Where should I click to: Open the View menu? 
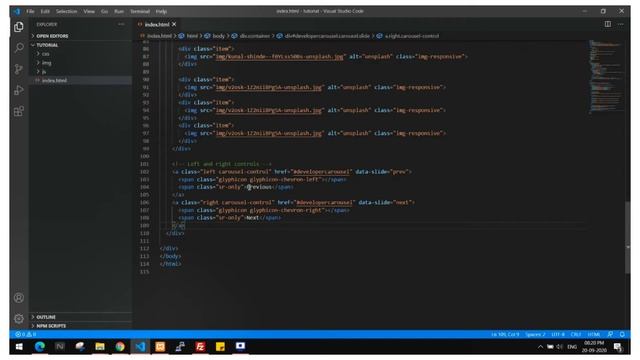pyautogui.click(x=89, y=11)
